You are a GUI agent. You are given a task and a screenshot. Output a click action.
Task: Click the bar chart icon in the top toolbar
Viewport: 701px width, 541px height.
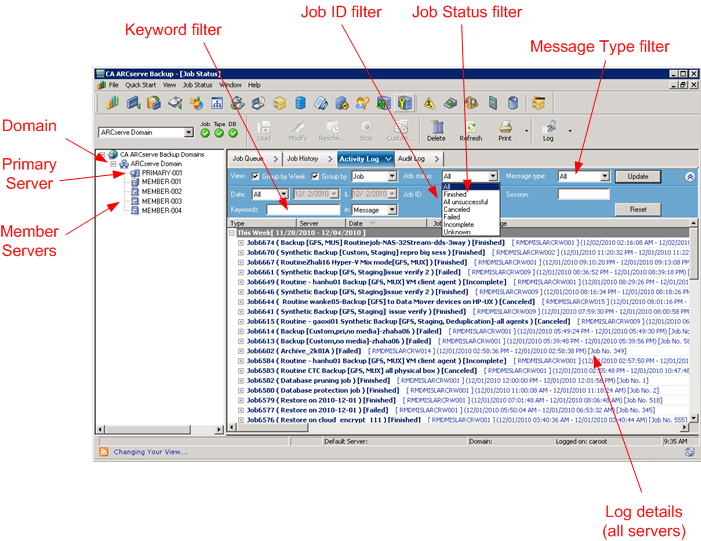112,103
